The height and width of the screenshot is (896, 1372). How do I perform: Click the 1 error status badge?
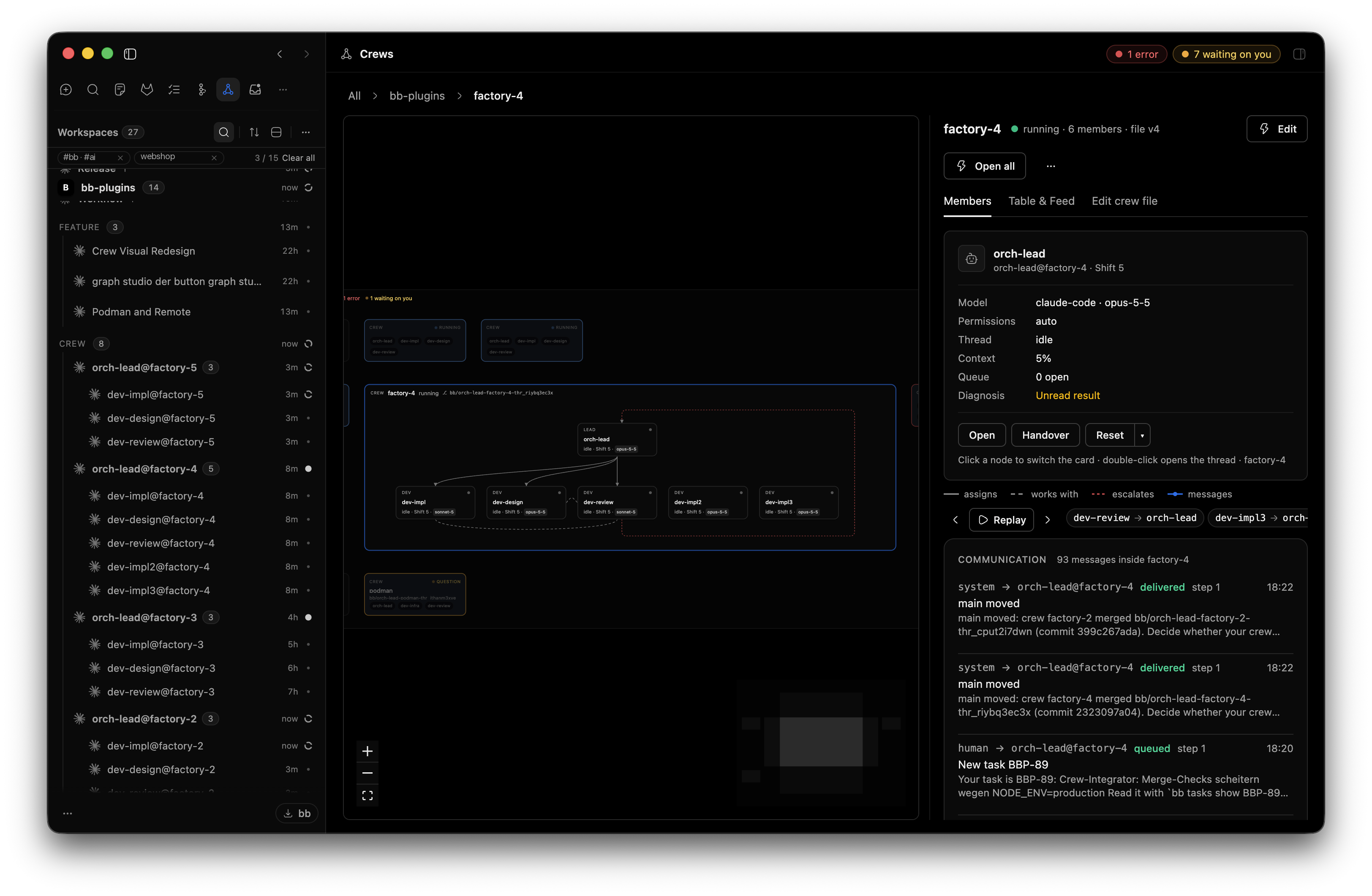pos(1136,54)
